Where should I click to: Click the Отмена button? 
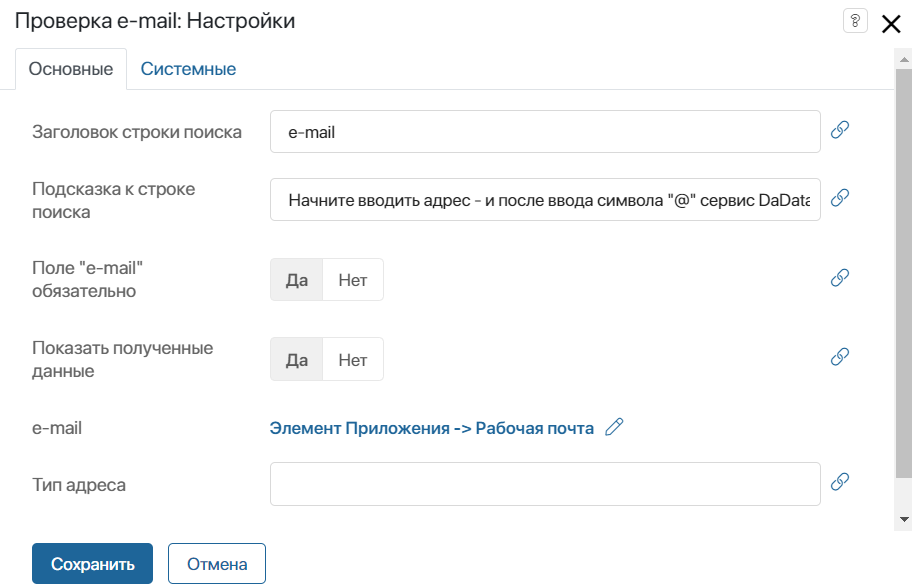point(217,564)
